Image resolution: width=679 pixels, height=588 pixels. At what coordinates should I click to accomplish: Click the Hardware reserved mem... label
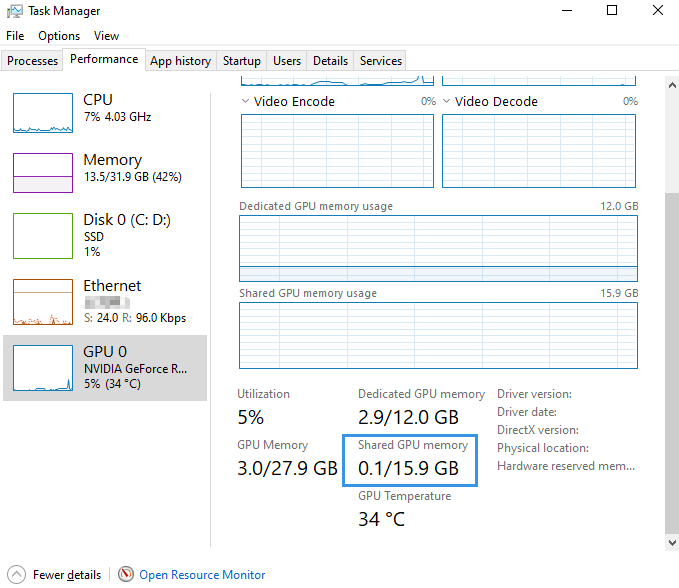pyautogui.click(x=566, y=466)
